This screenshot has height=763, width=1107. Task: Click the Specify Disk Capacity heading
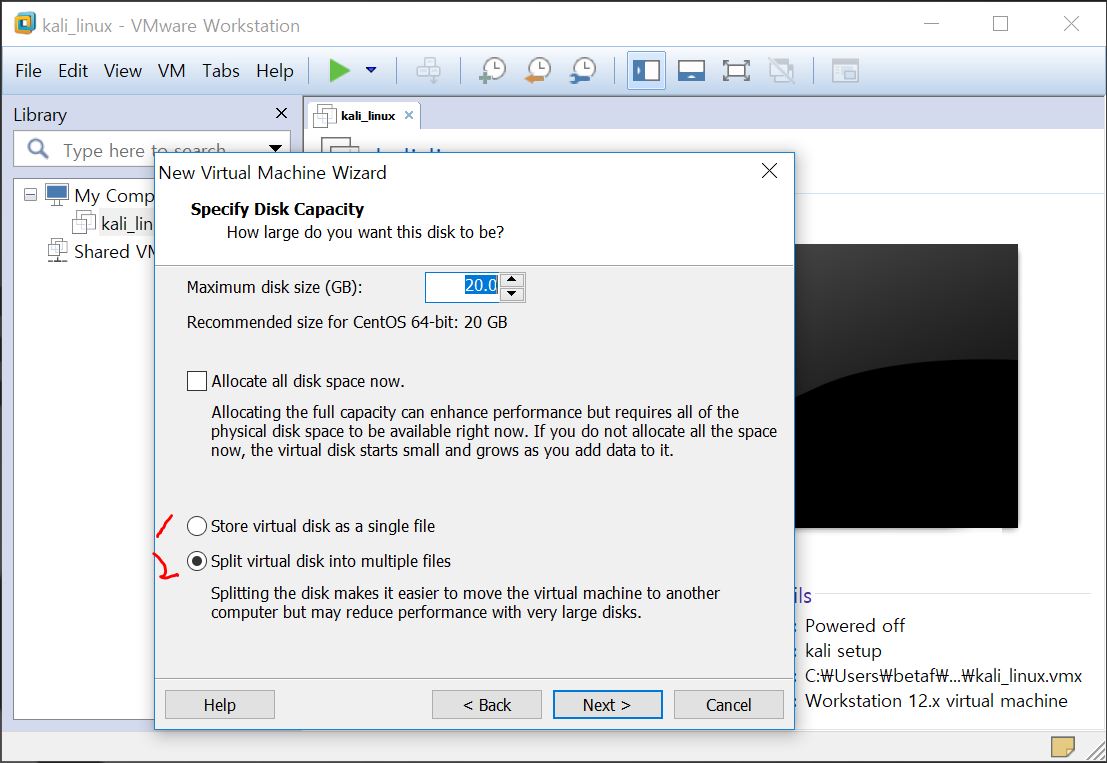click(x=277, y=209)
